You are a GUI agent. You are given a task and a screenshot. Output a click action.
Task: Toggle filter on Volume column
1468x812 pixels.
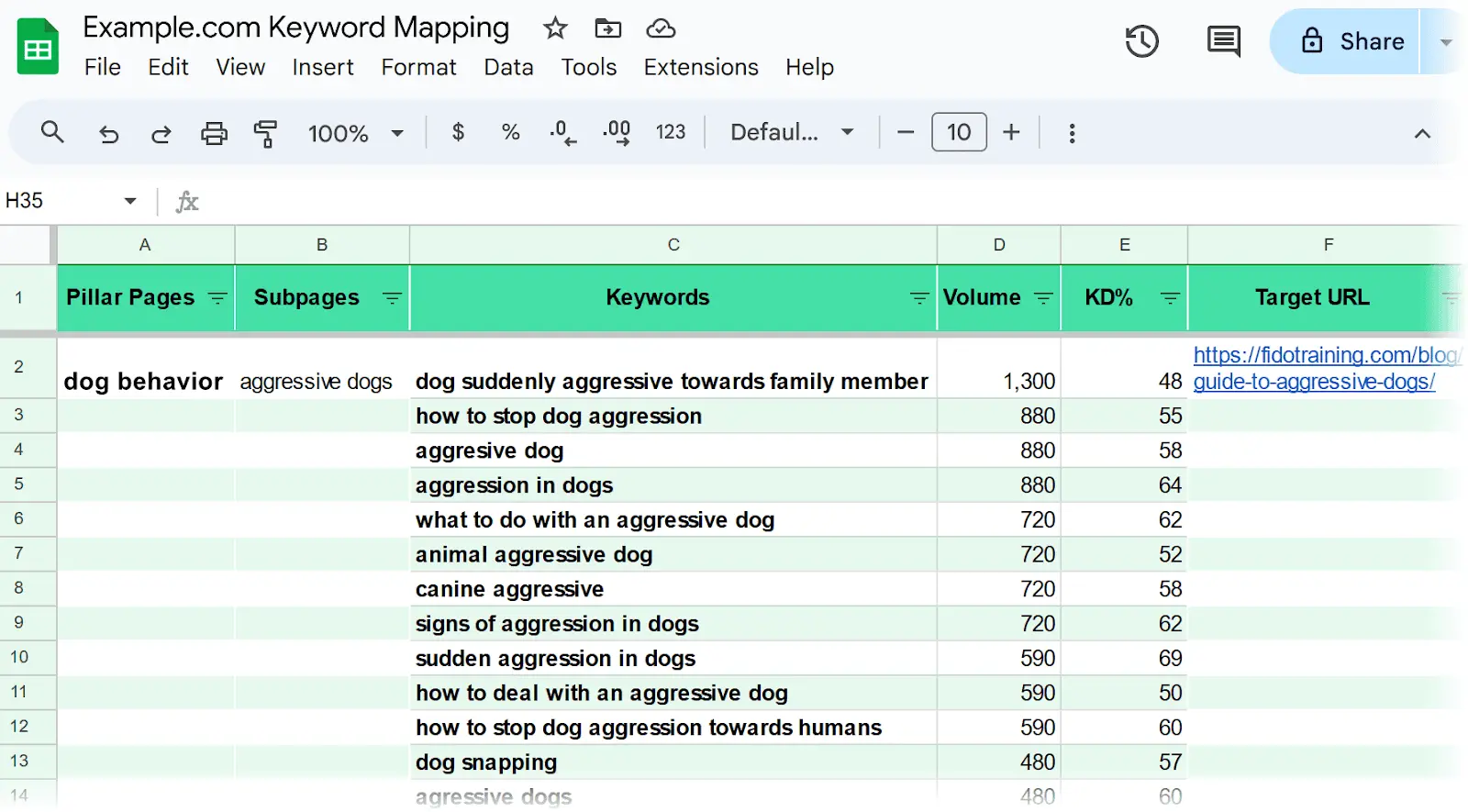coord(1043,298)
